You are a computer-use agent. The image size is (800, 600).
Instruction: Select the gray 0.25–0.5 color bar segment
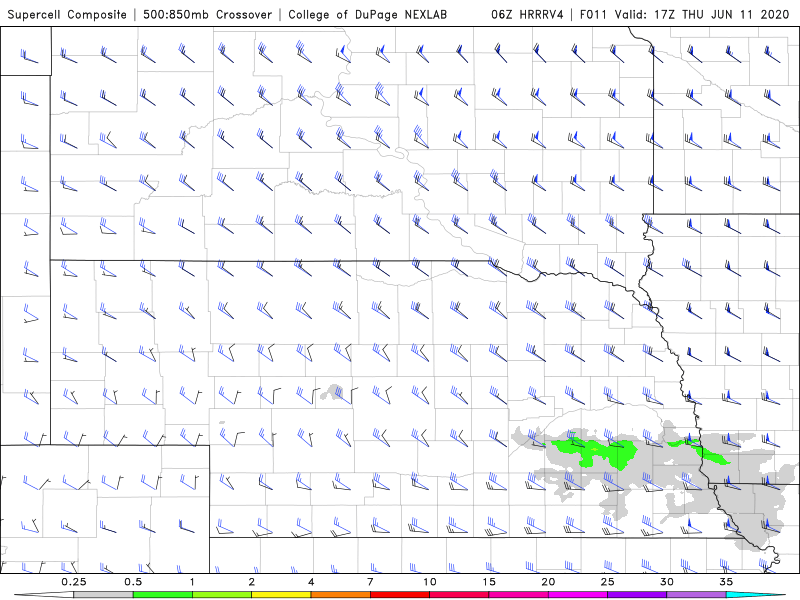pos(103,595)
